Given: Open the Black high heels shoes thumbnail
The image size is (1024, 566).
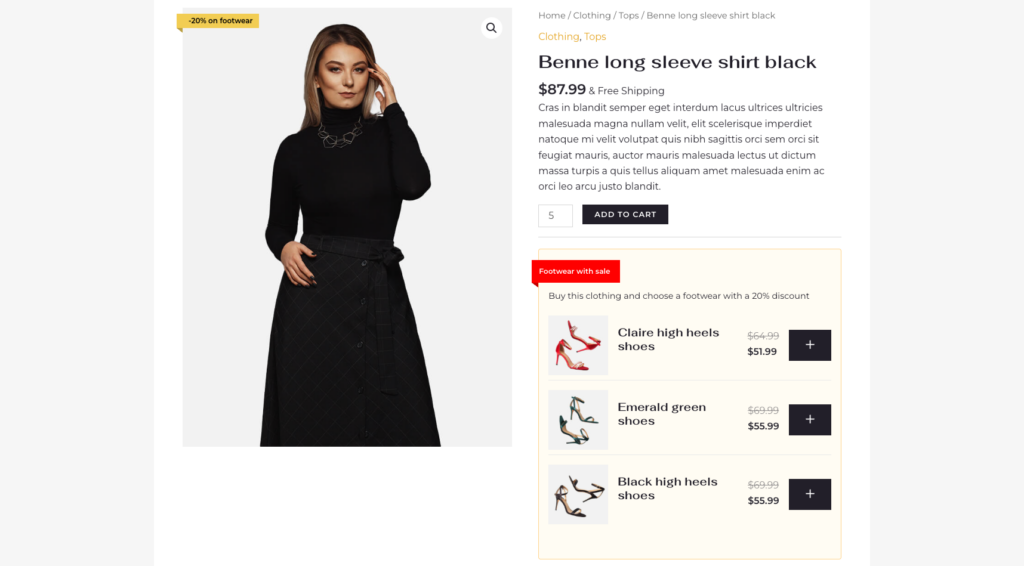Looking at the screenshot, I should pos(578,494).
